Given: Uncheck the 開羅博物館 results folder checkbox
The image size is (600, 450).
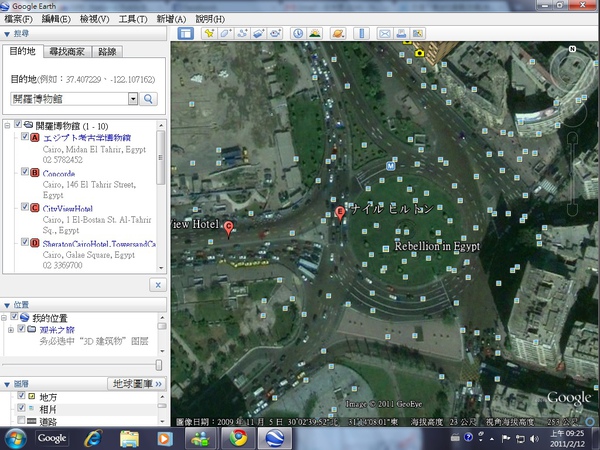Looking at the screenshot, I should pos(18,124).
